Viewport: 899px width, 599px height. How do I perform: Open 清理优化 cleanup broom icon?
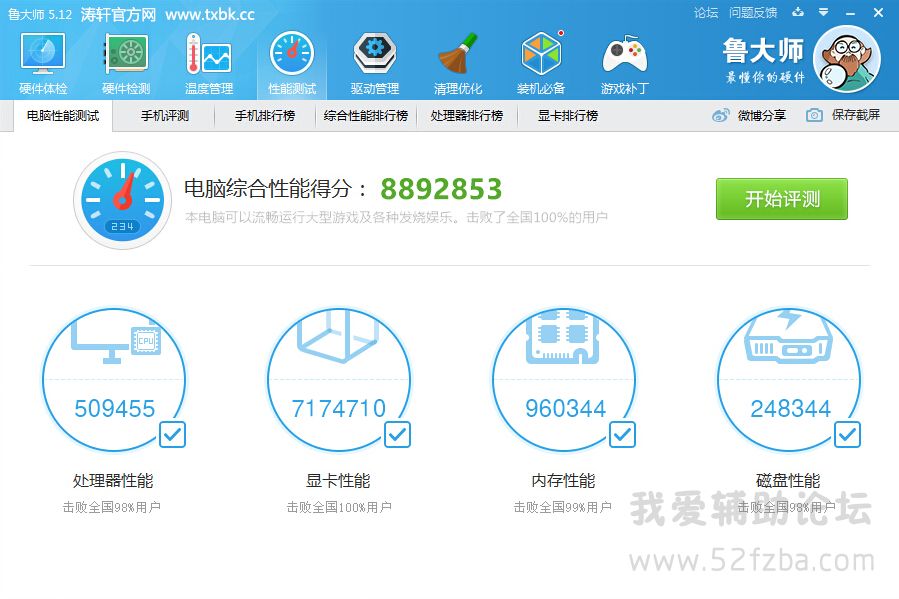[458, 62]
